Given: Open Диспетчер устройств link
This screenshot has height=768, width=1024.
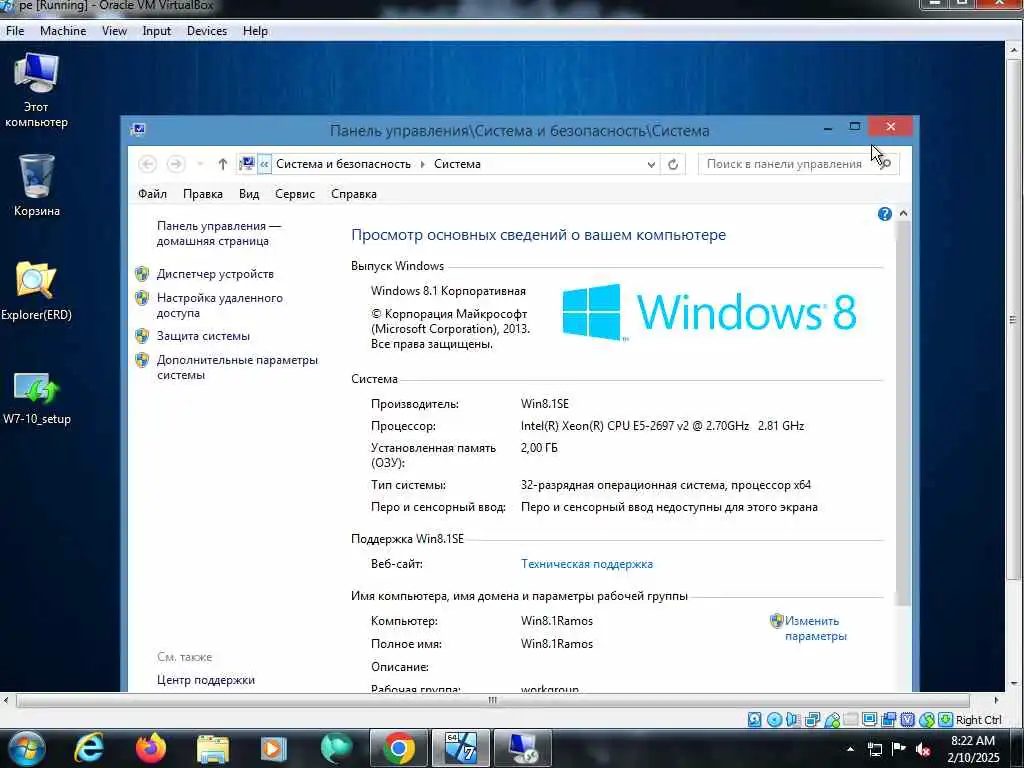Looking at the screenshot, I should [x=215, y=274].
